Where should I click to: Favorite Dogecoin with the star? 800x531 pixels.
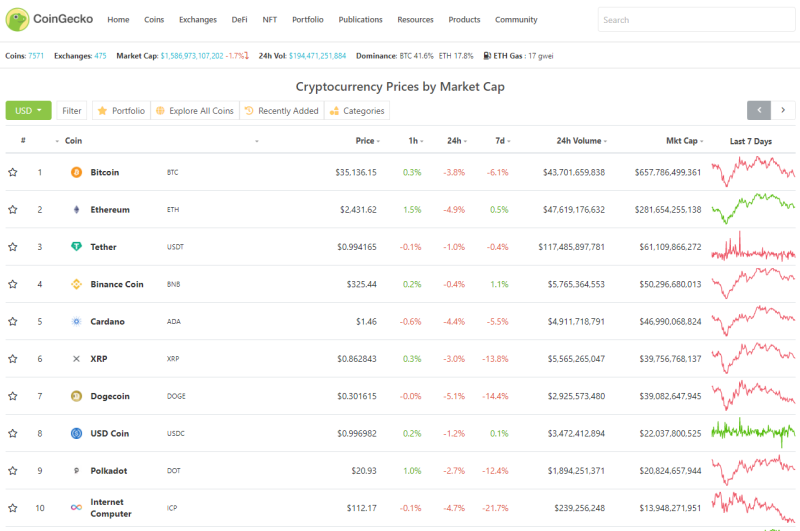click(x=13, y=396)
